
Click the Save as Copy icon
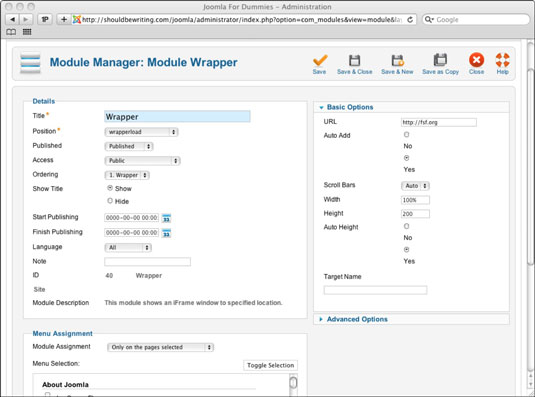coord(440,60)
